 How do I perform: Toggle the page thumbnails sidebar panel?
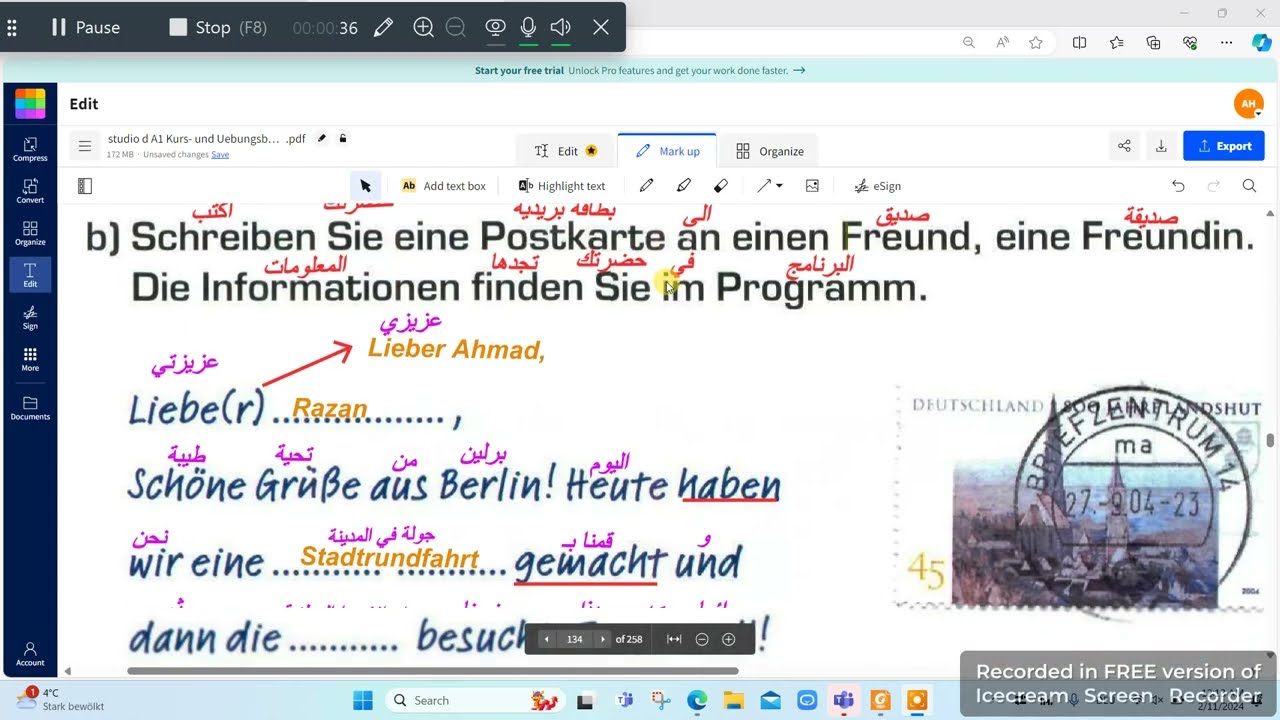tap(85, 186)
